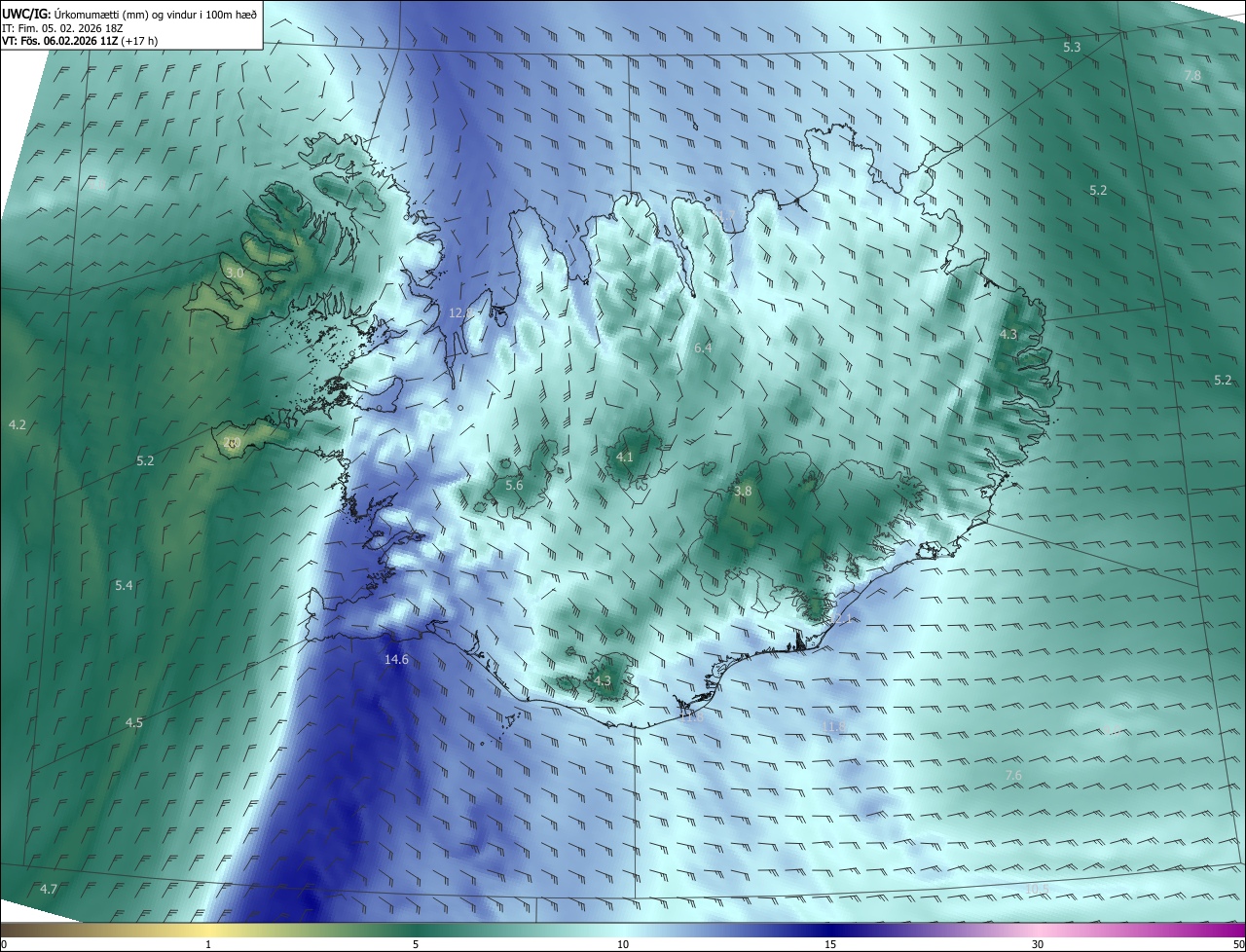Click the 3.8 value on the large glacier
The height and width of the screenshot is (952, 1246).
tap(743, 492)
